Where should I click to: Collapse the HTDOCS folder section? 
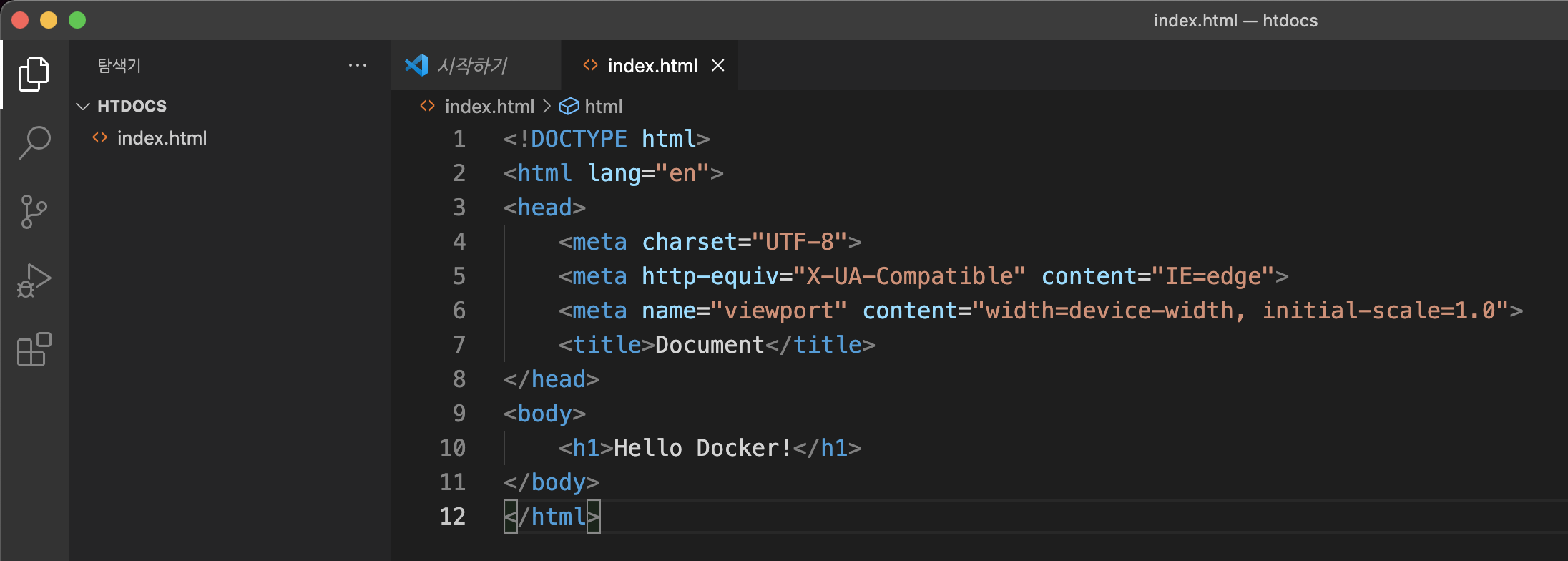83,107
